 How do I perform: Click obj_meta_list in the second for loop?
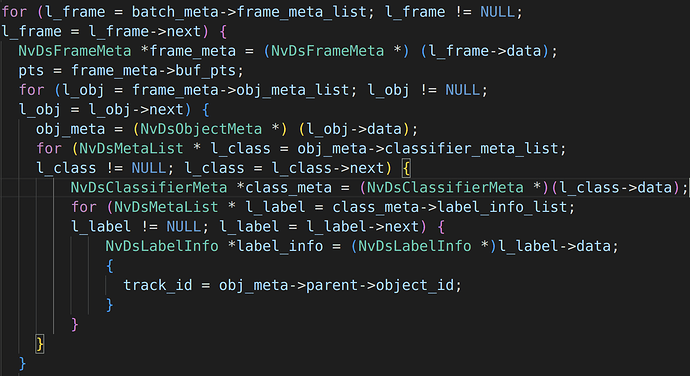(x=293, y=90)
